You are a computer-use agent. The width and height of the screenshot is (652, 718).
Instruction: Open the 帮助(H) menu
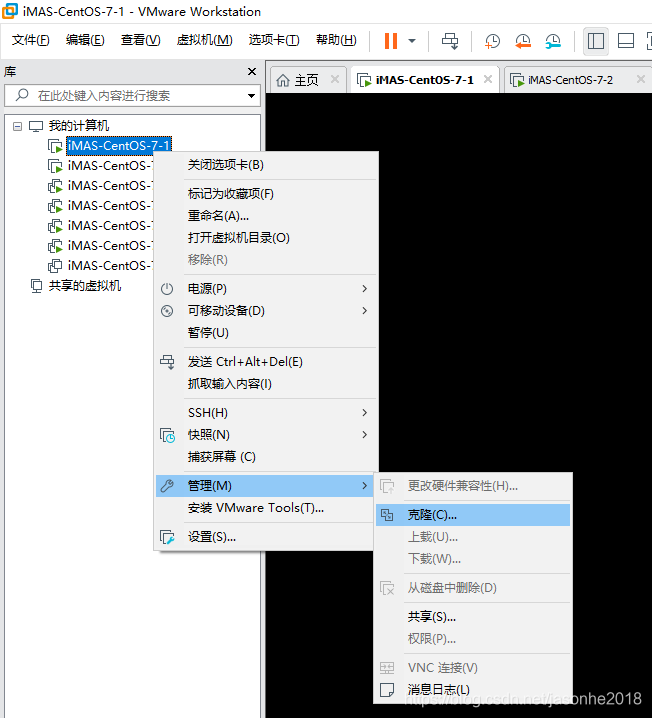pyautogui.click(x=336, y=40)
